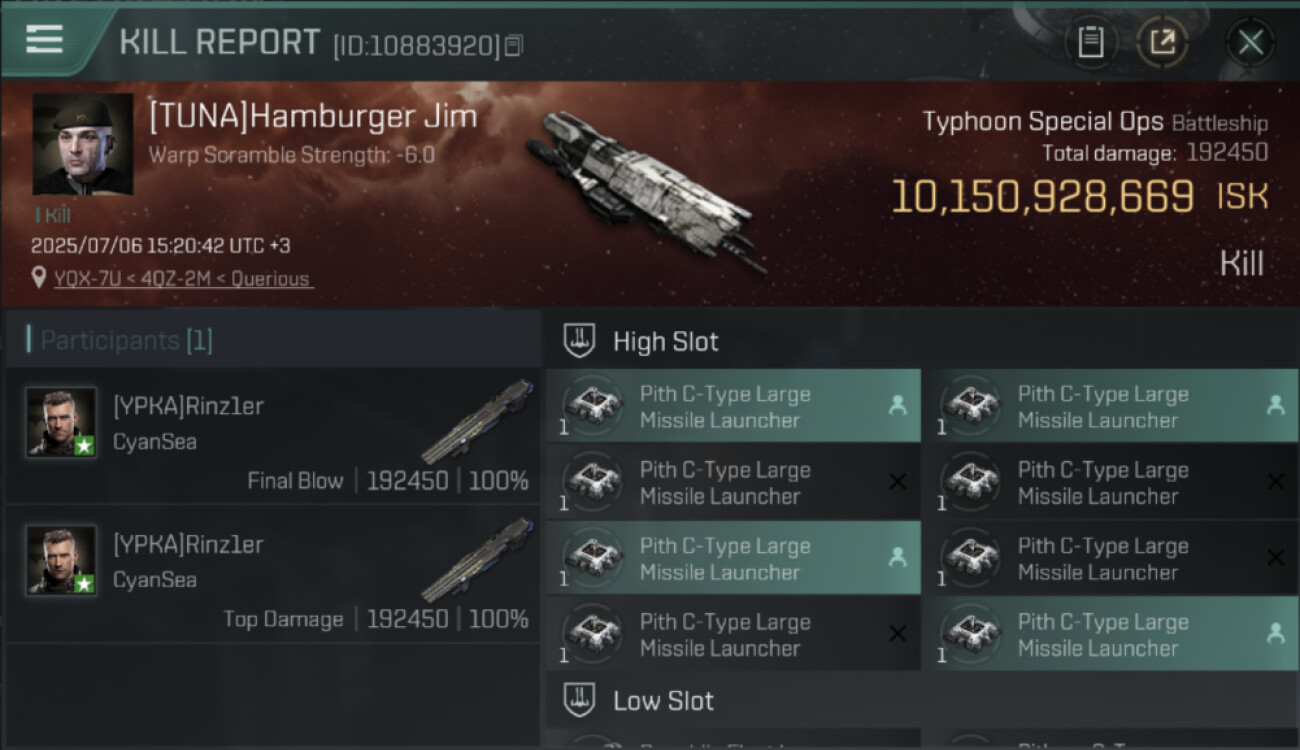Select the Top Damage Rinzler entry
Image resolution: width=1300 pixels, height=750 pixels.
click(273, 574)
